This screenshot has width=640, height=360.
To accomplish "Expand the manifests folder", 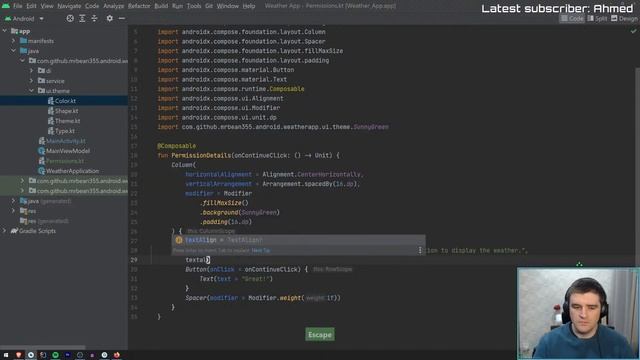I will click(13, 41).
